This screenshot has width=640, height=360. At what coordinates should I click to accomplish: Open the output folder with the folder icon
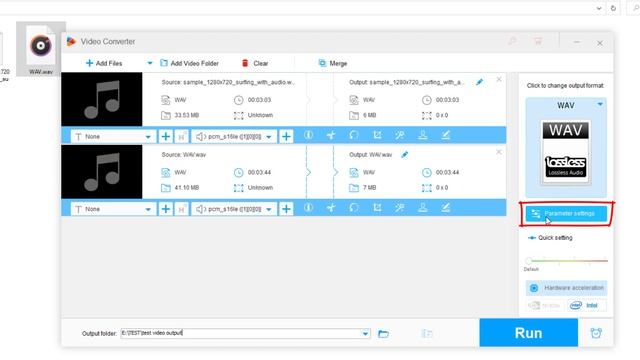[x=383, y=334]
